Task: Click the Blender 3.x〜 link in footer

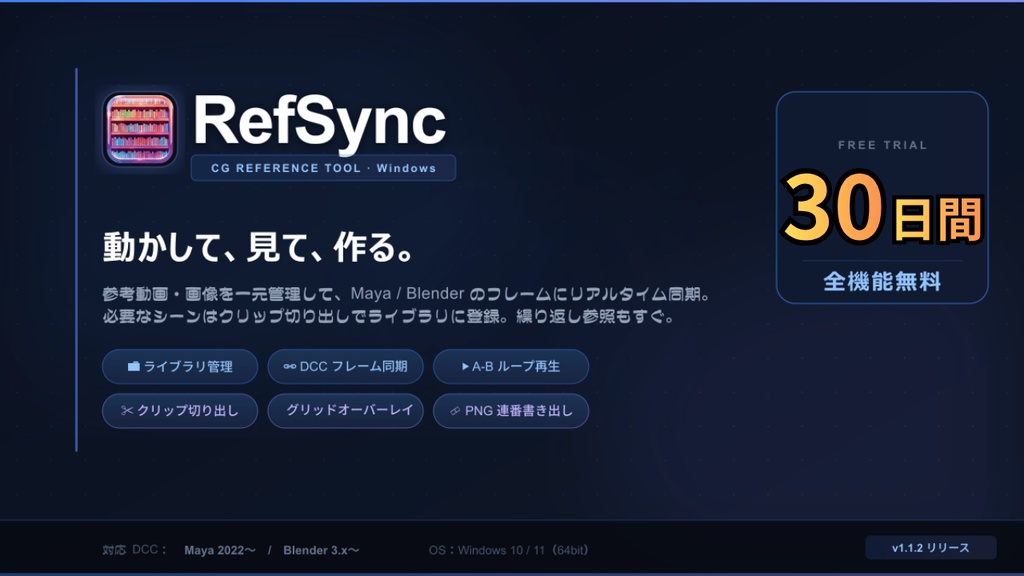Action: (320, 550)
